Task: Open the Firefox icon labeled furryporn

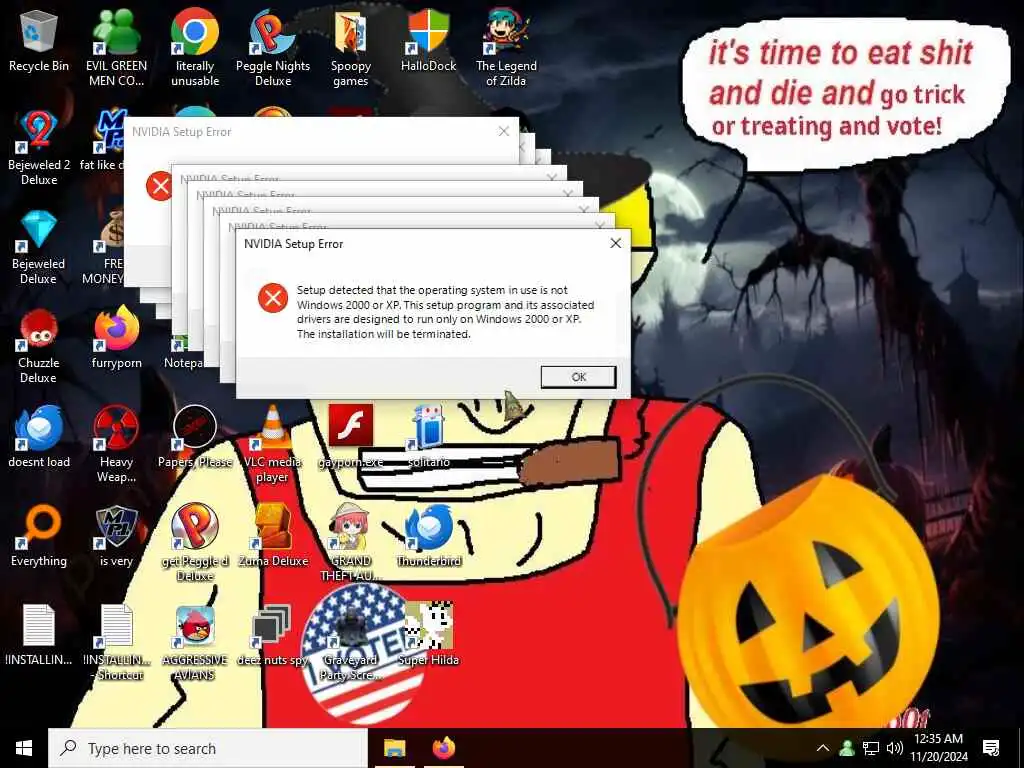Action: tap(116, 338)
